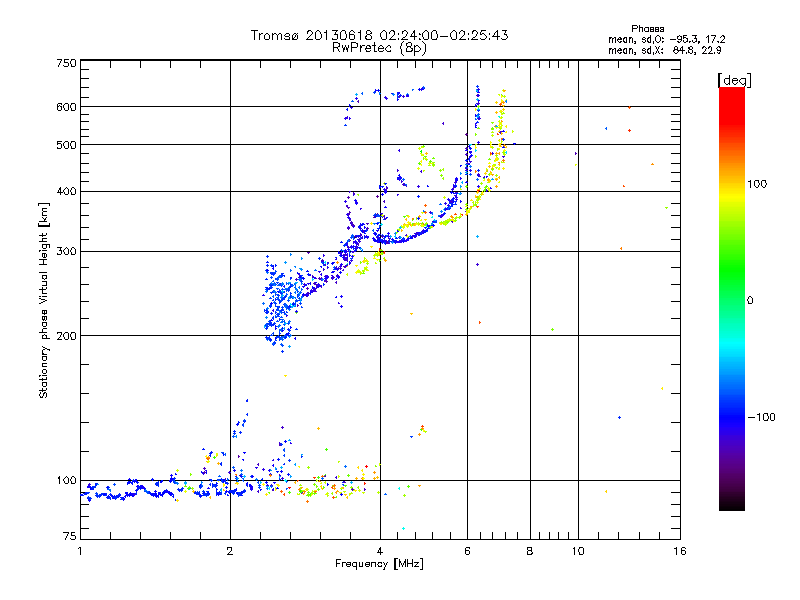
Task: Click the colorbar '100' tick label
Action: coord(757,184)
